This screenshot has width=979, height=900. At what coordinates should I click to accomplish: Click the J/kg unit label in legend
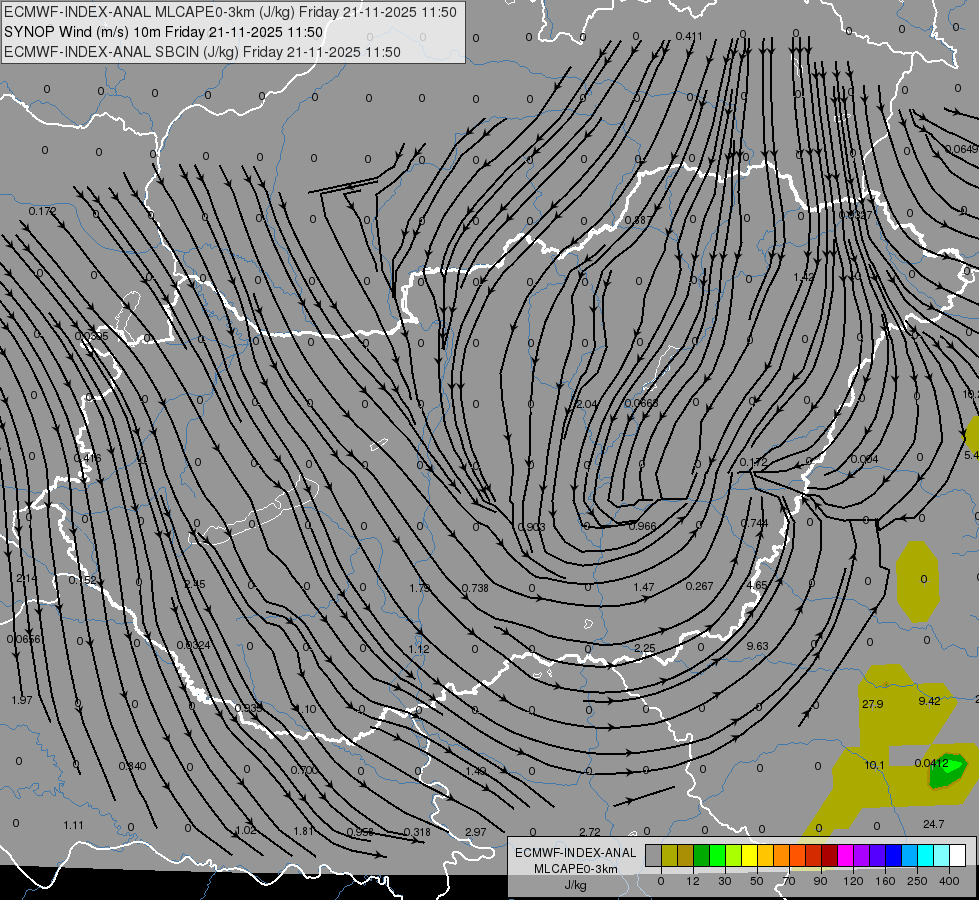coord(576,885)
